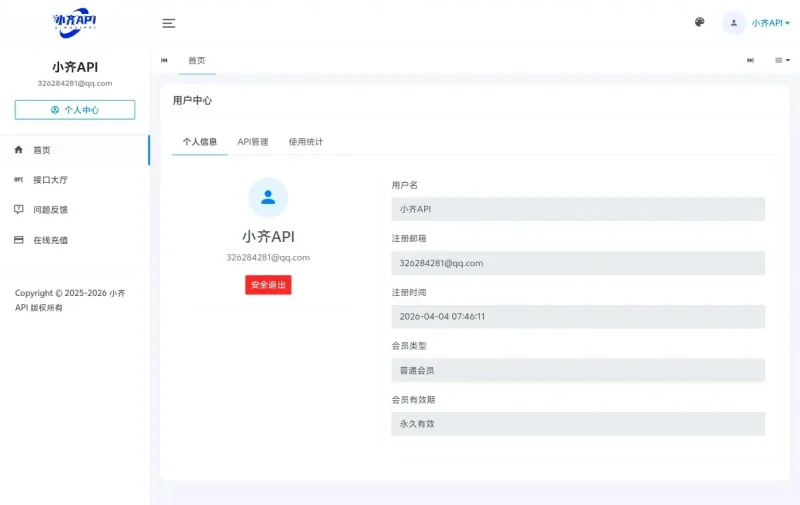Open the tab options dropdown menu
The height and width of the screenshot is (505, 800).
pyautogui.click(x=782, y=60)
